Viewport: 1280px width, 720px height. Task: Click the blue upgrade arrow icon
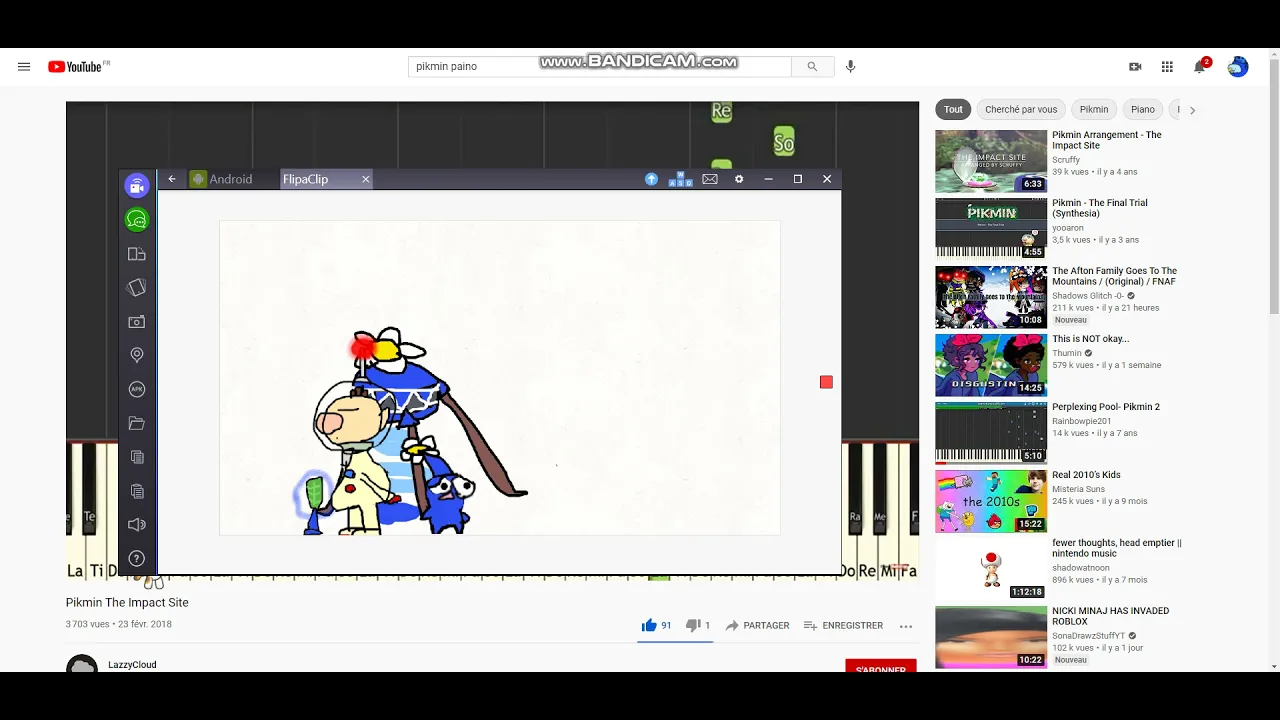pyautogui.click(x=651, y=179)
